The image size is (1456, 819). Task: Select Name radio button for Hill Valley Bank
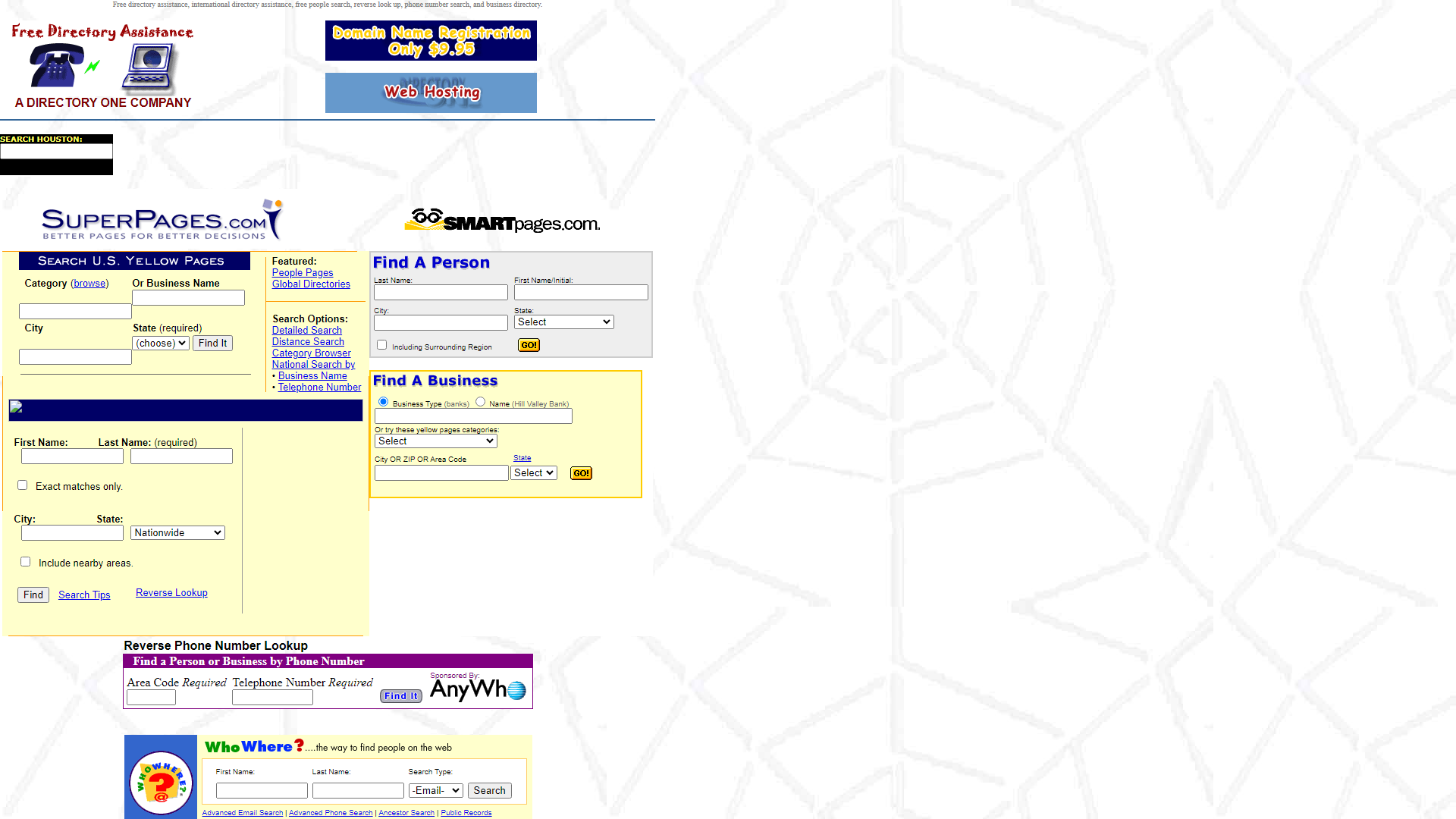480,402
